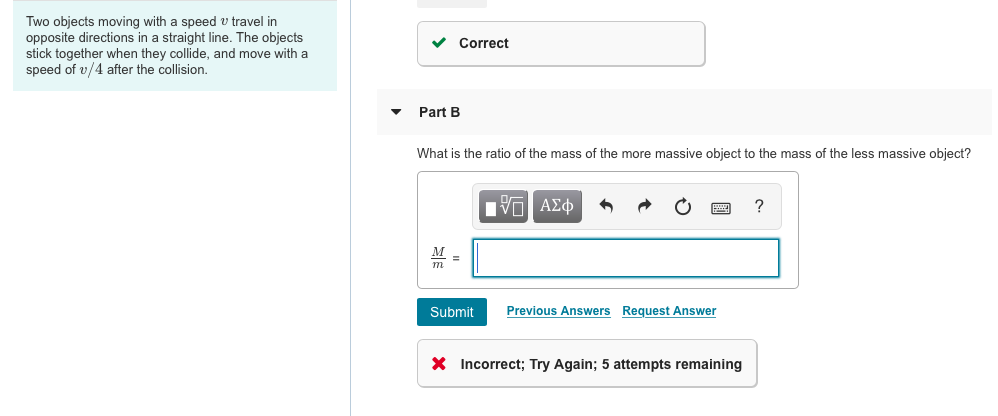Click the Request Answer link
Screen dimensions: 998x416
coord(669,311)
